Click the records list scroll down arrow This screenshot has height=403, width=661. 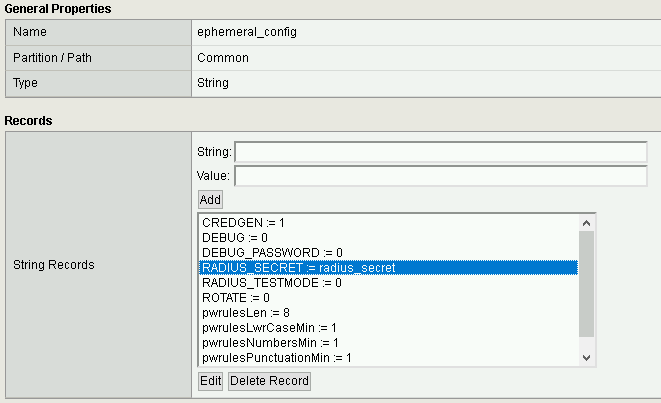tap(586, 358)
